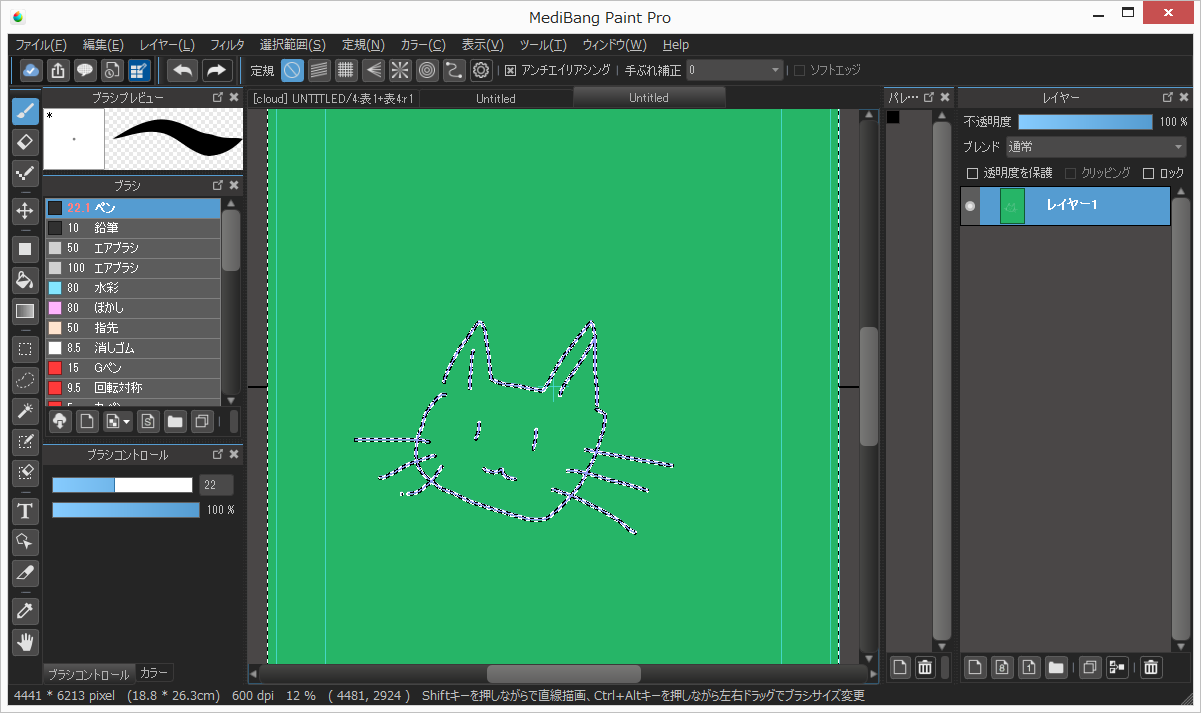Select the 水彩 brush
Image resolution: width=1201 pixels, height=713 pixels.
[x=132, y=288]
